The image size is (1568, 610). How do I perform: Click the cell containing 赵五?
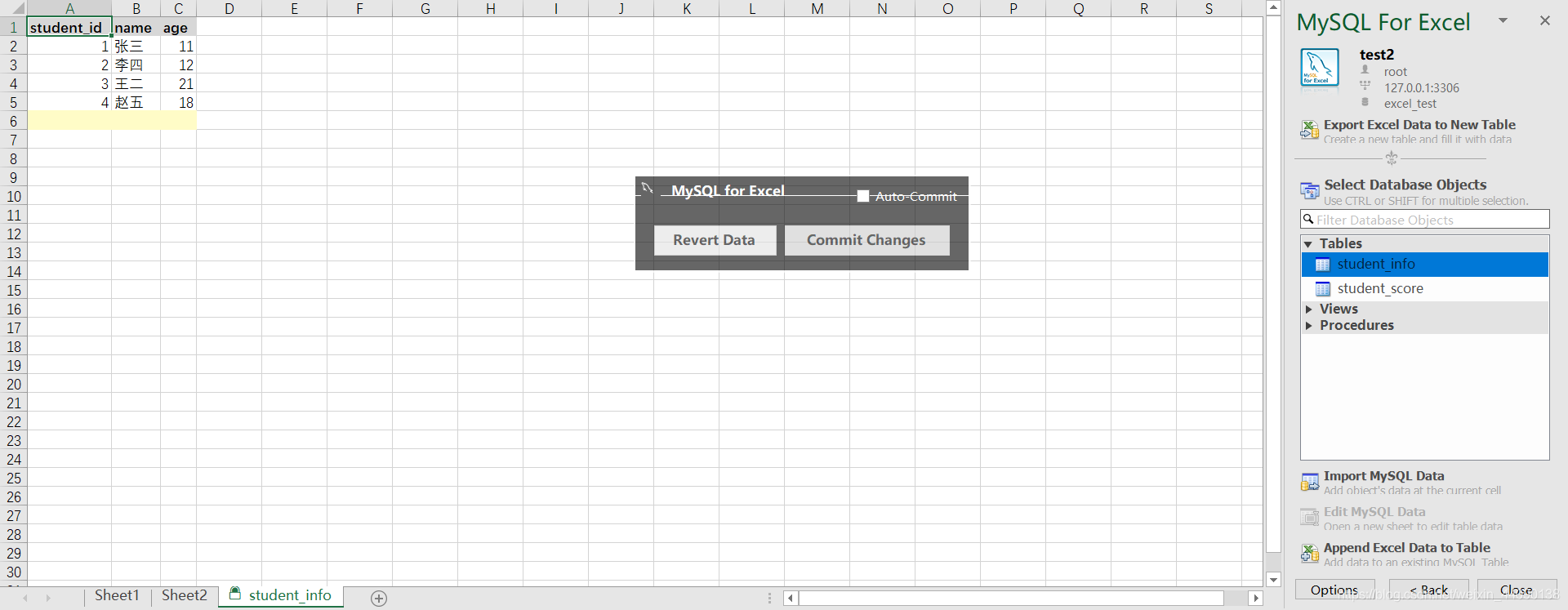point(136,103)
